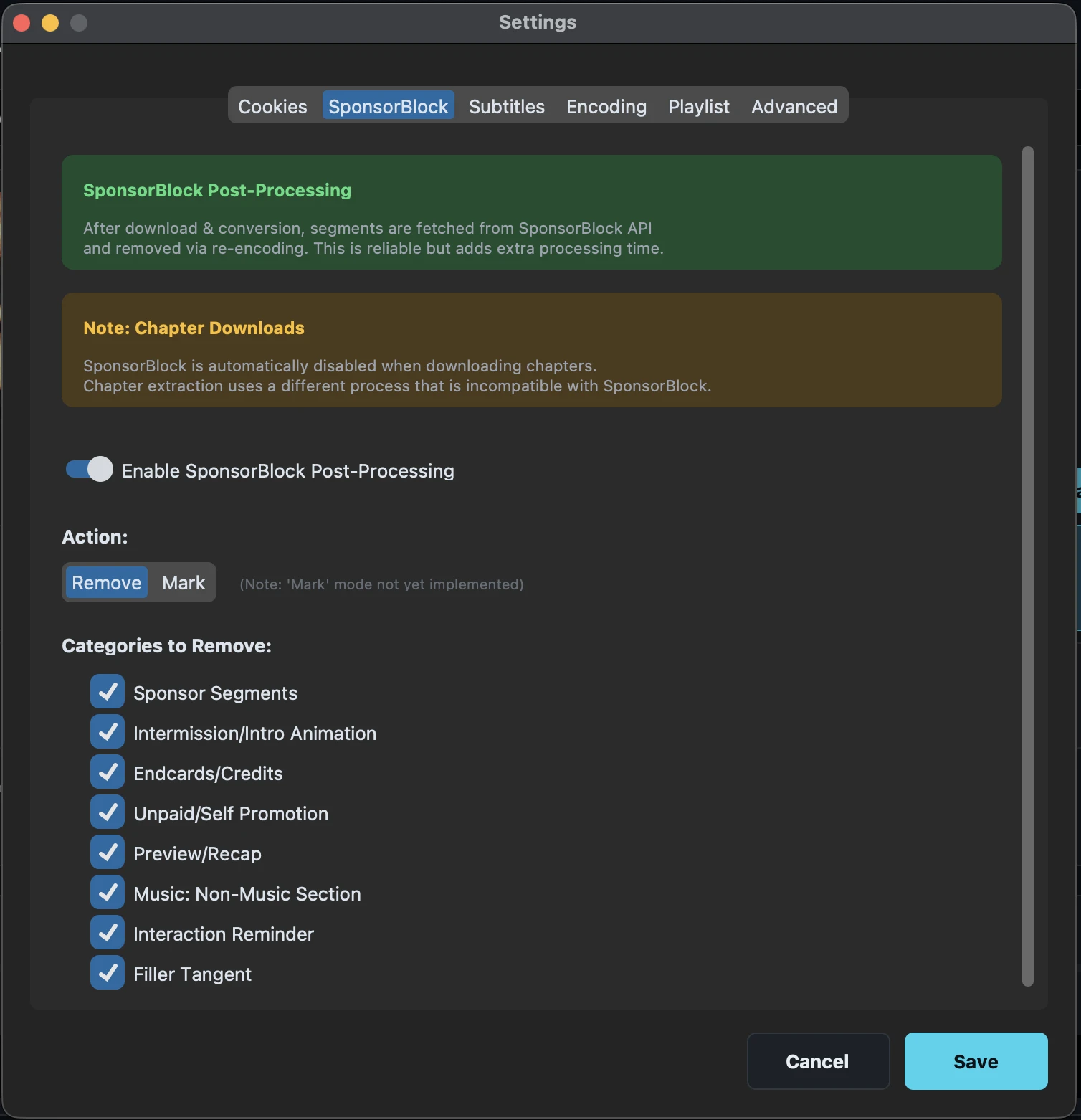Click the Cancel button
The image size is (1081, 1120).
(x=818, y=1061)
